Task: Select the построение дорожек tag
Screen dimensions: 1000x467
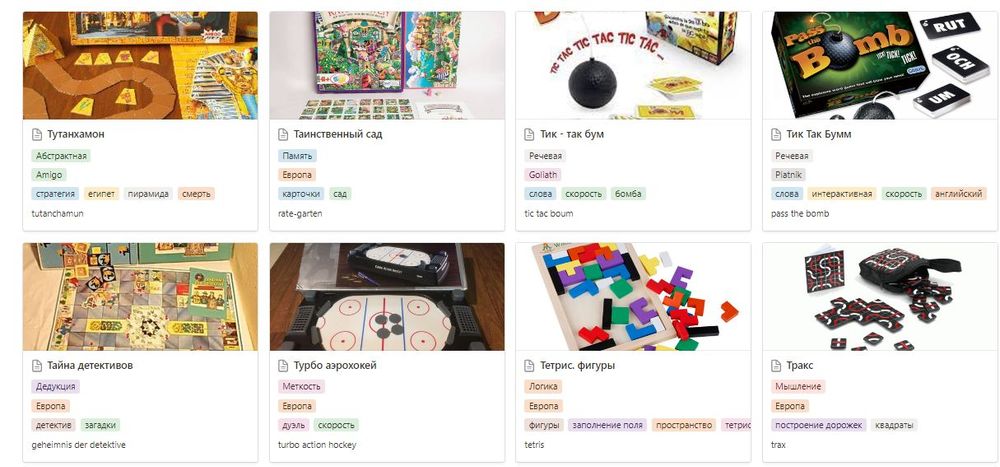Action: pos(819,425)
